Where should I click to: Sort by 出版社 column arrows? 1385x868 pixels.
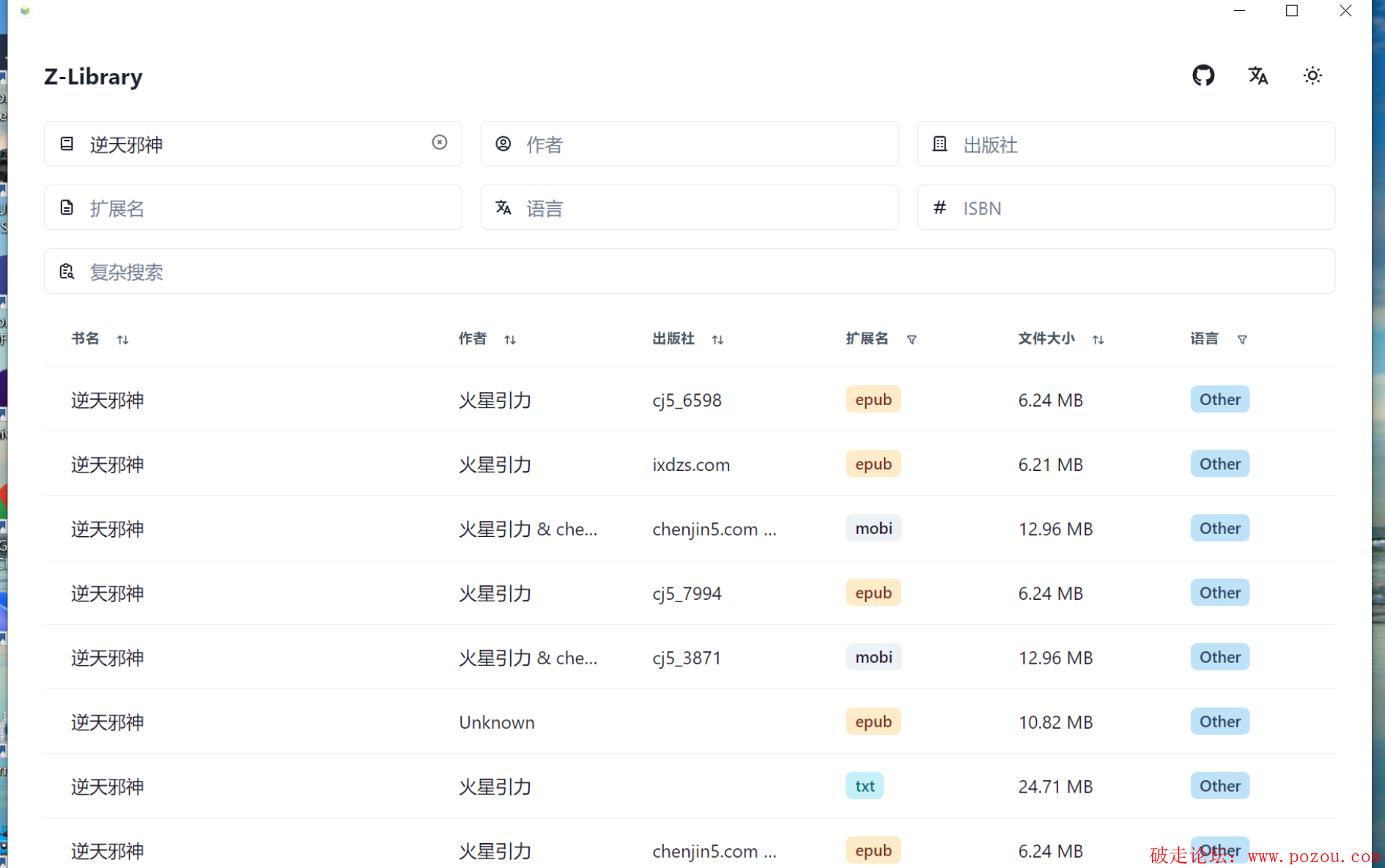pos(717,339)
